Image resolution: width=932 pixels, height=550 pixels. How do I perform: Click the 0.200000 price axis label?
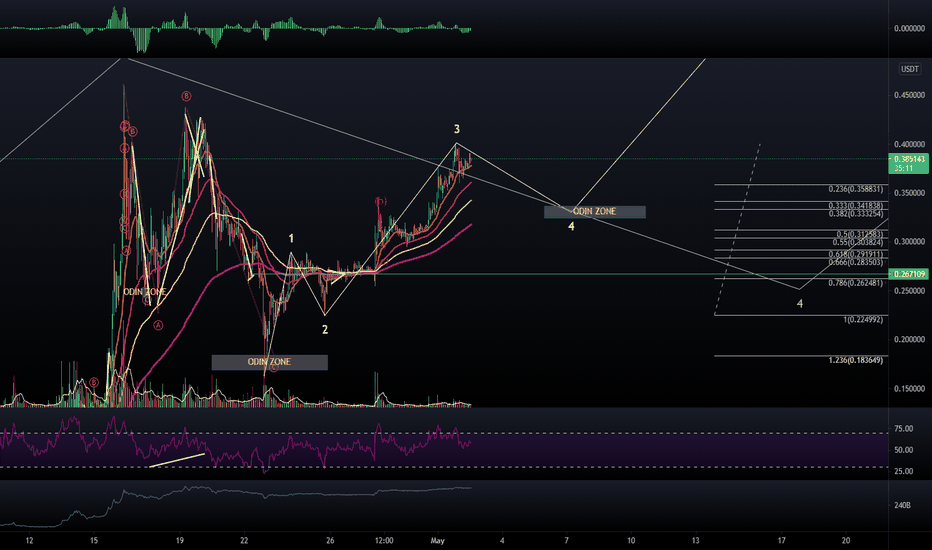909,340
